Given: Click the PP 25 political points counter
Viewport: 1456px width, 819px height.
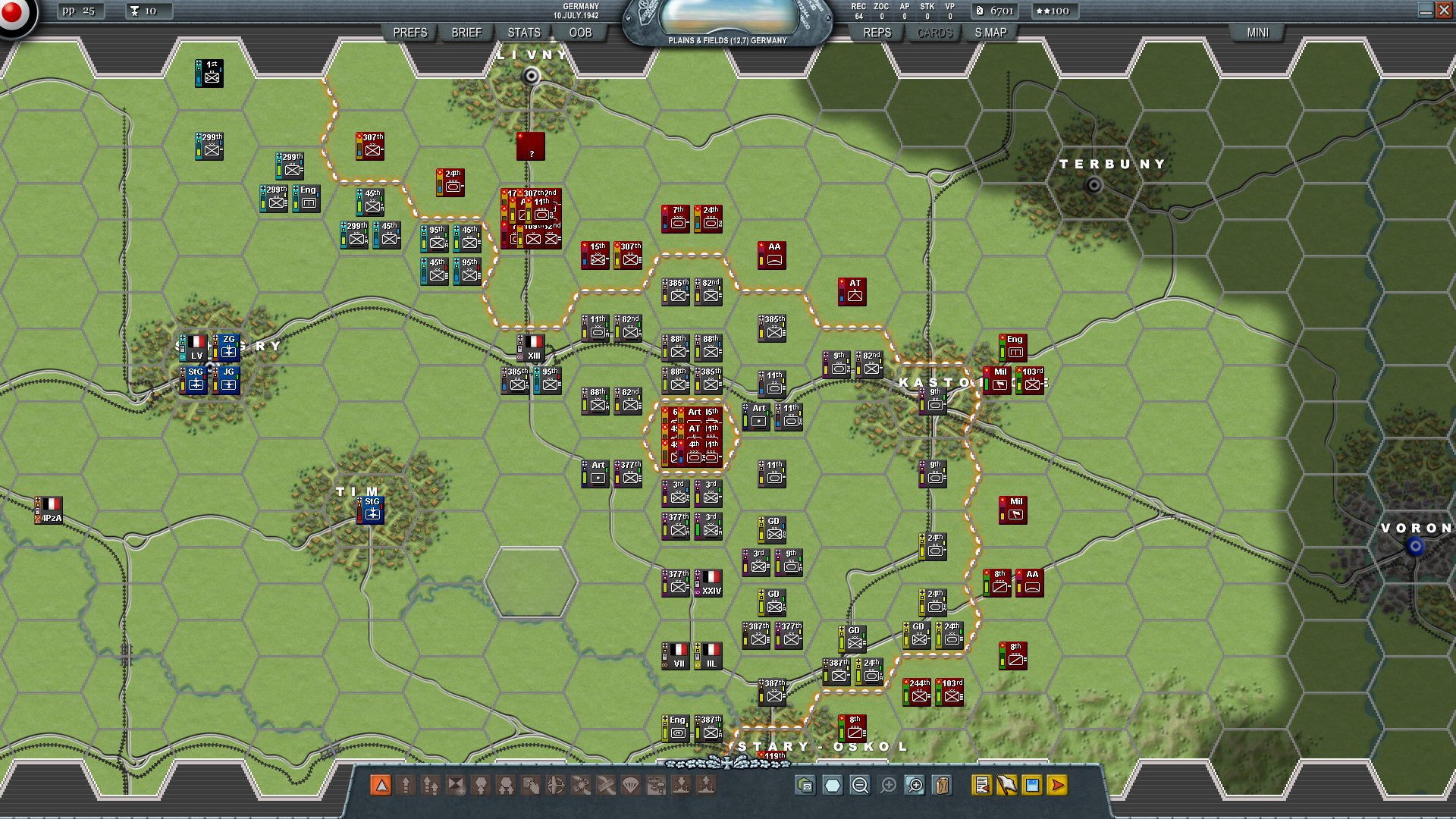Looking at the screenshot, I should pyautogui.click(x=80, y=11).
